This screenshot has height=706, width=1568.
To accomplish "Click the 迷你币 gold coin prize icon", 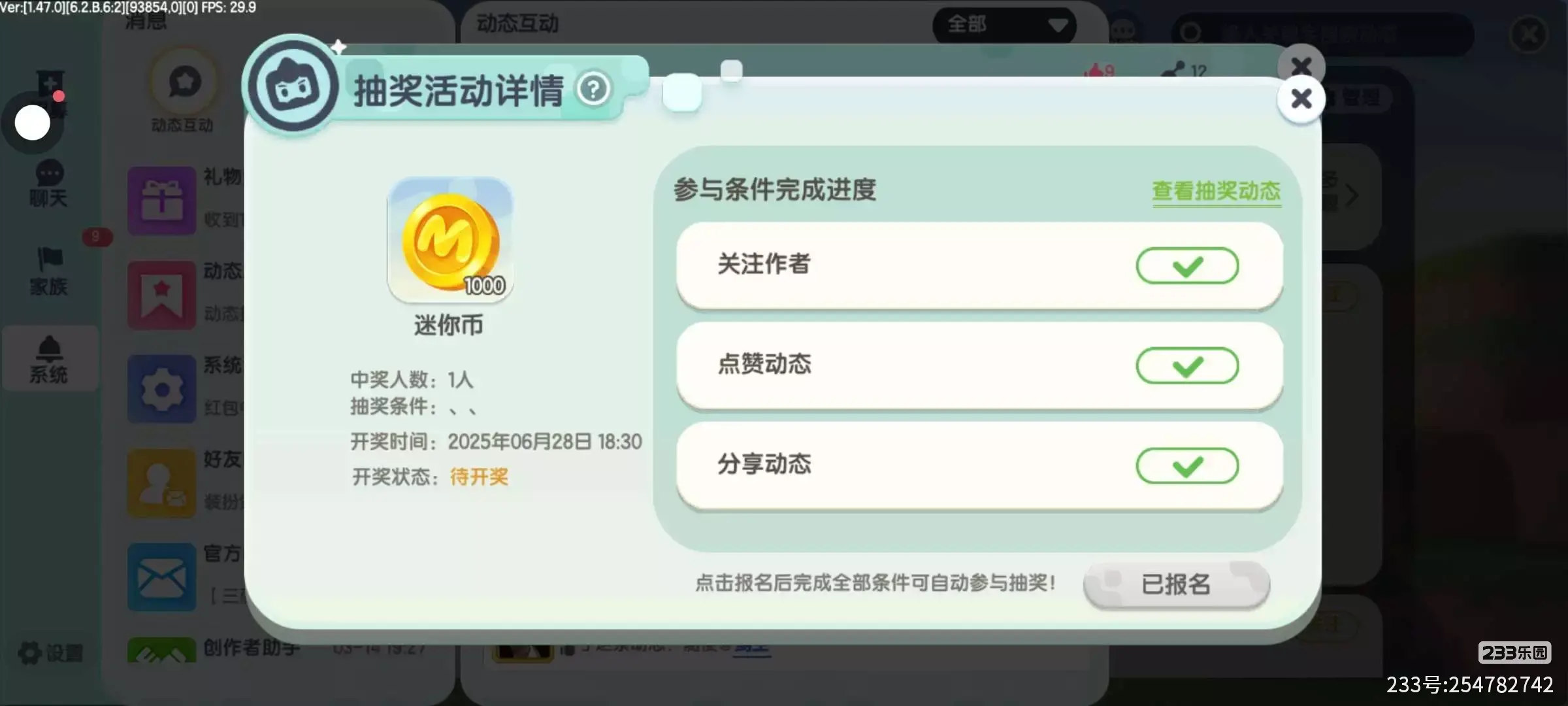I will click(x=450, y=240).
